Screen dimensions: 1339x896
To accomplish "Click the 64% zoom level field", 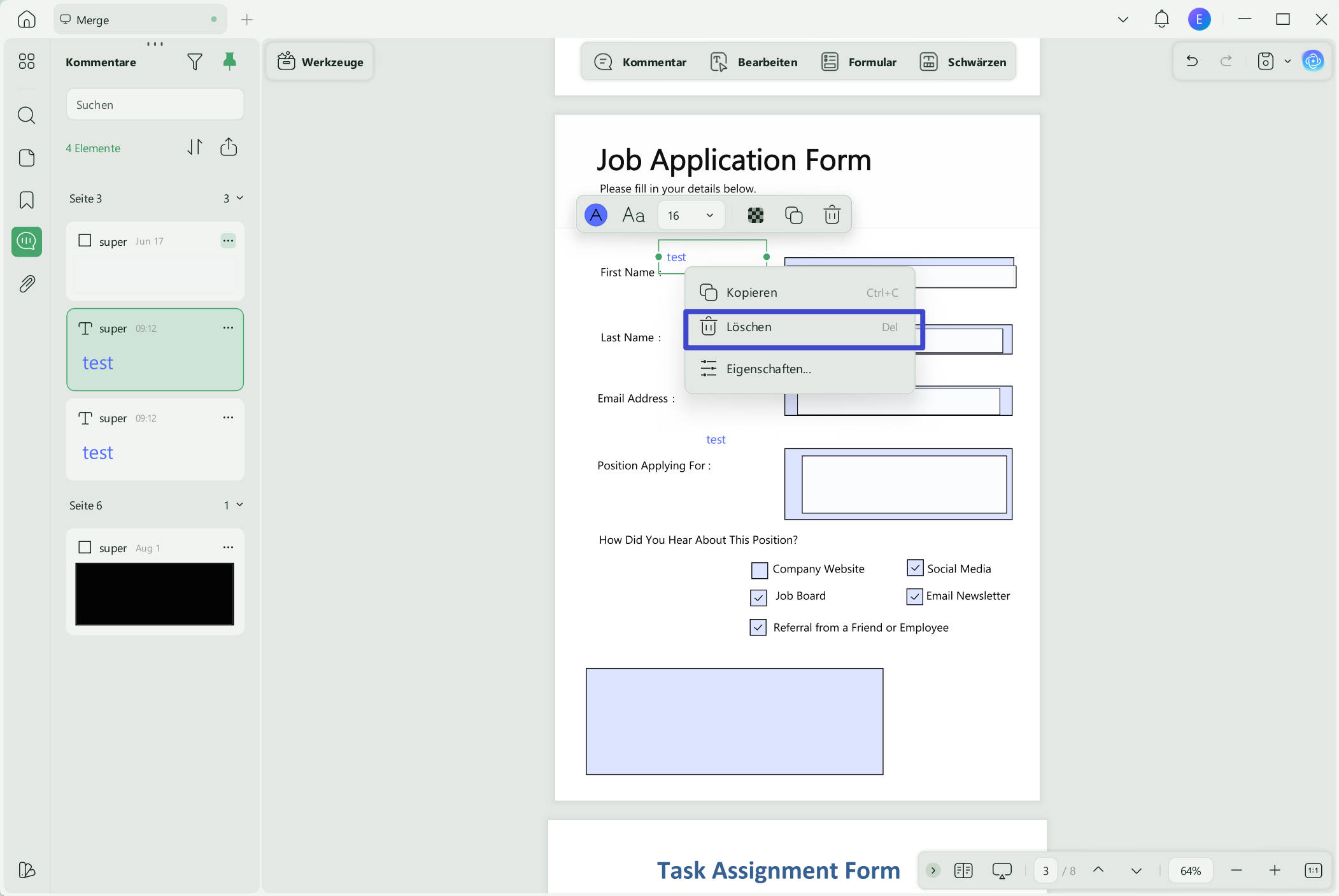I will pyautogui.click(x=1190, y=871).
